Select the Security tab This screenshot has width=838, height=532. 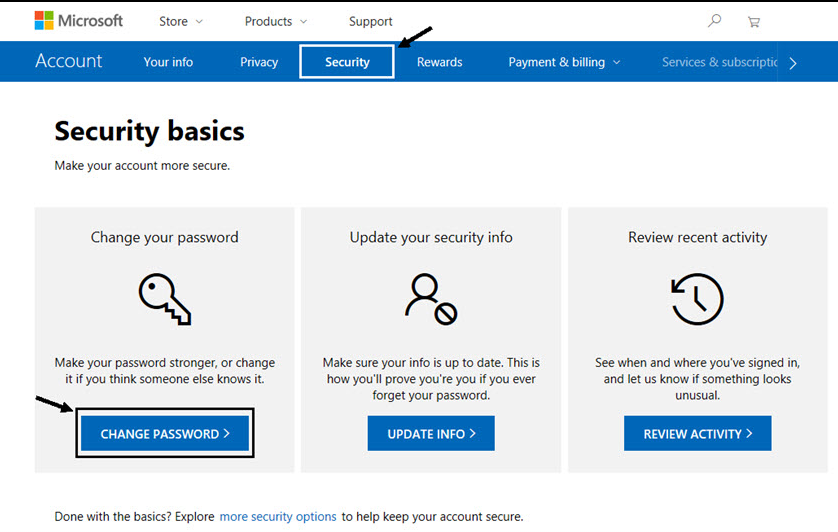347,62
